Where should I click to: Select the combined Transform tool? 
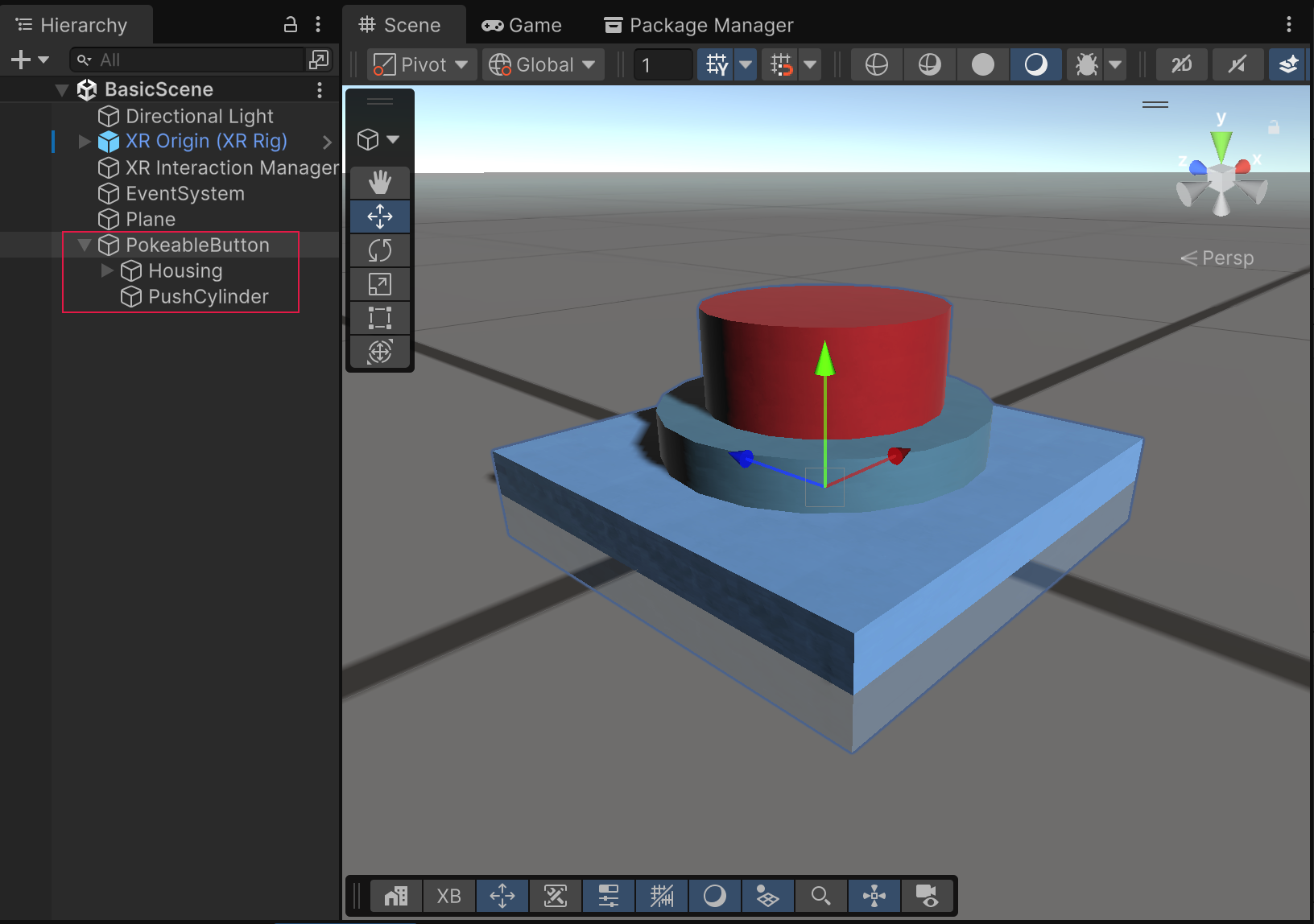(380, 352)
